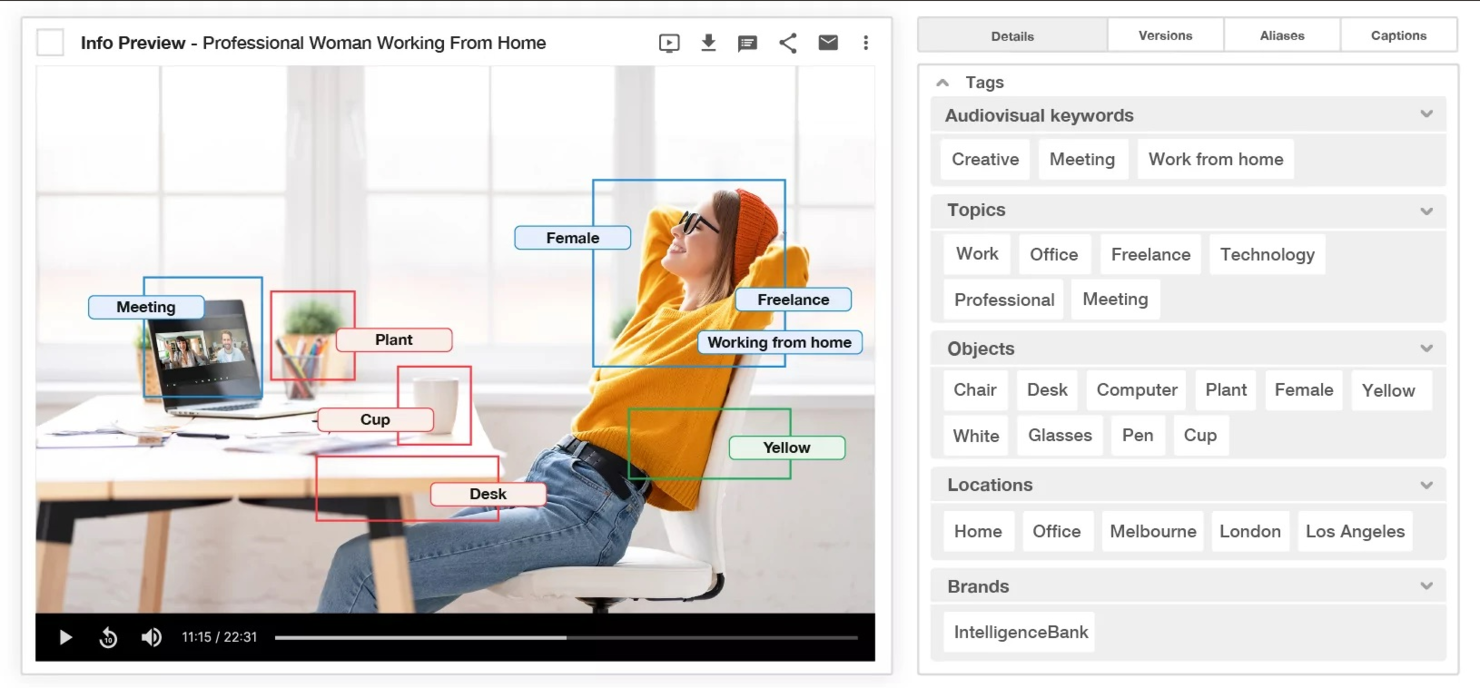This screenshot has width=1480, height=688.
Task: Open the Aliases tab
Action: pyautogui.click(x=1282, y=35)
